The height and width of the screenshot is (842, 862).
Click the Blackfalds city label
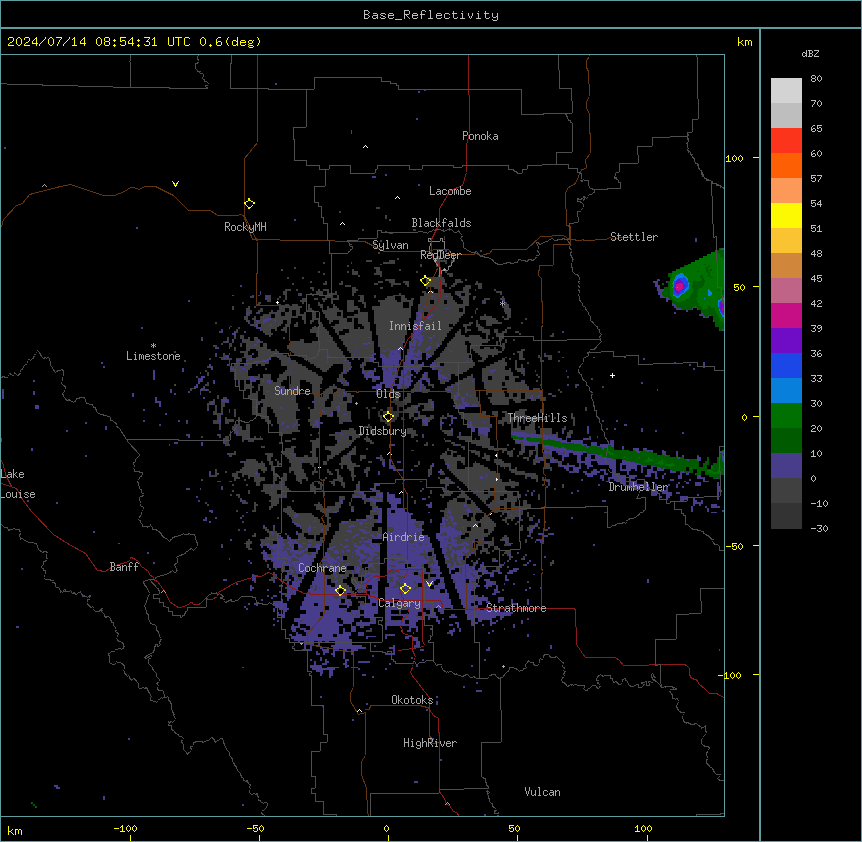tap(441, 223)
